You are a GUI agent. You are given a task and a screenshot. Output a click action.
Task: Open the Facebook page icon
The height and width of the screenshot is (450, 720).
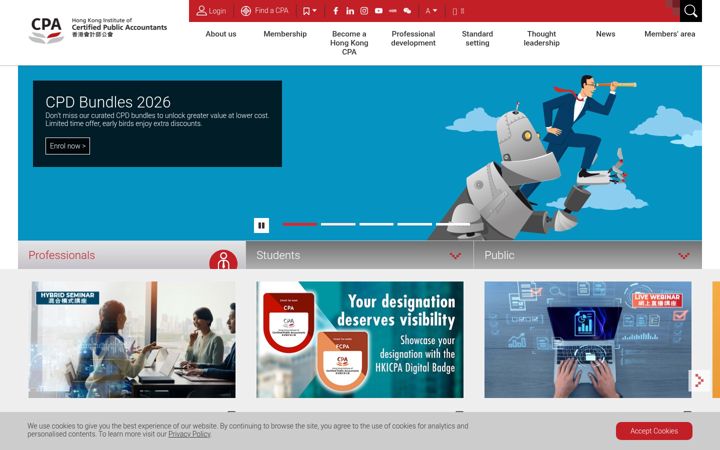tap(336, 11)
